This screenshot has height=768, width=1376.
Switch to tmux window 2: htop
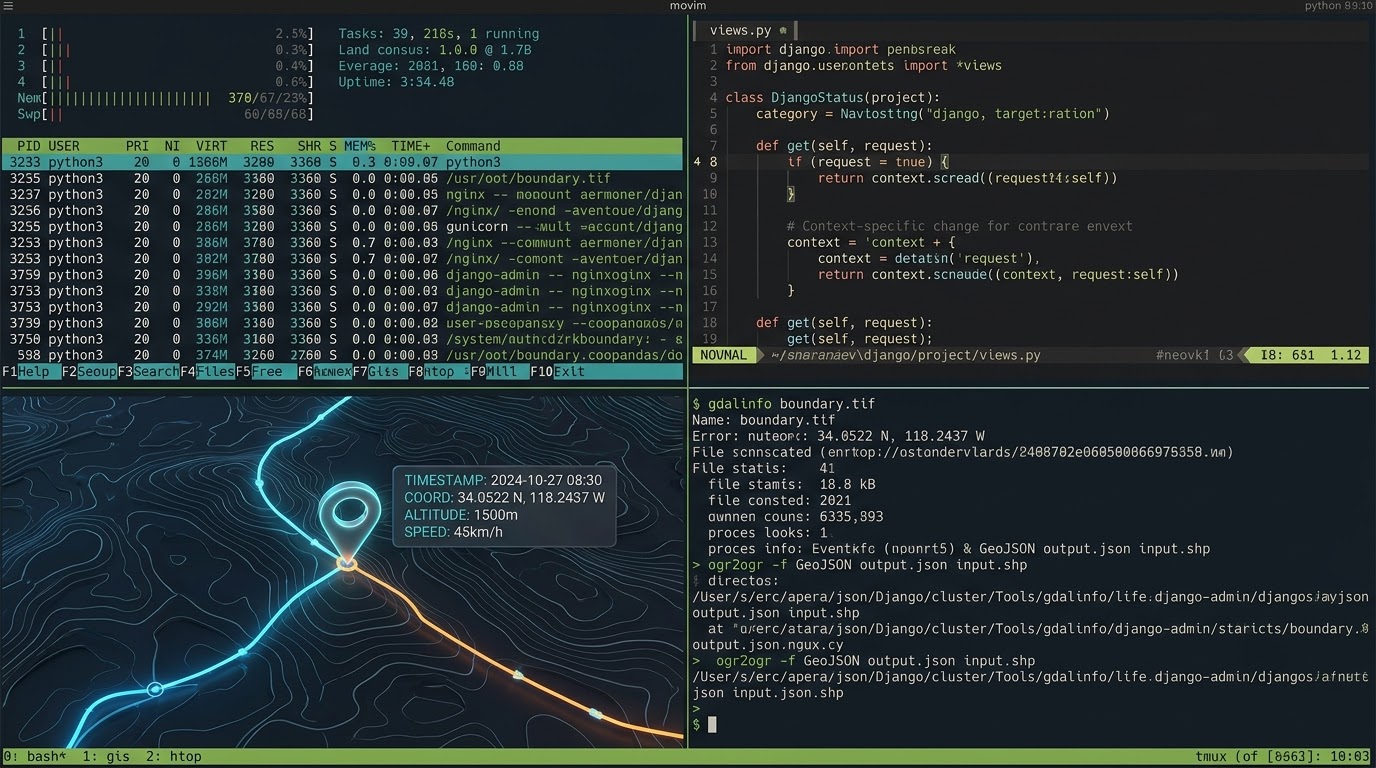[173, 756]
